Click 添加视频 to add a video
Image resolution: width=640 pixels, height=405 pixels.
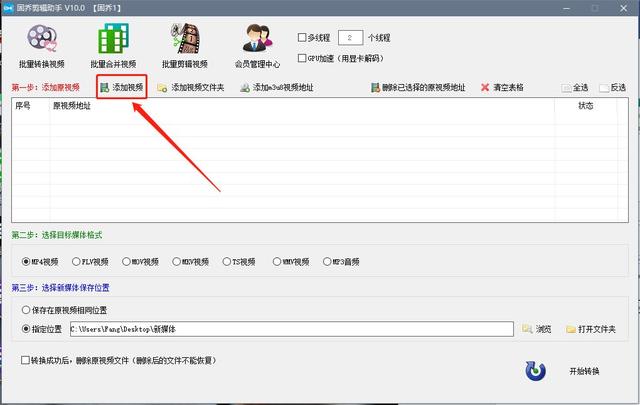[121, 87]
